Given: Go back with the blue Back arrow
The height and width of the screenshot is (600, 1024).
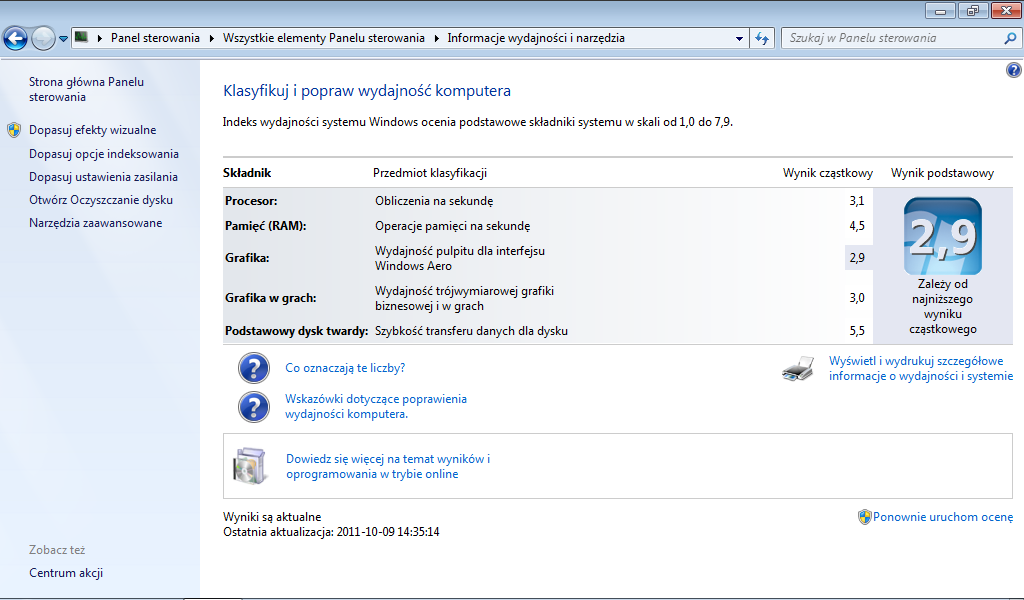Looking at the screenshot, I should point(16,38).
